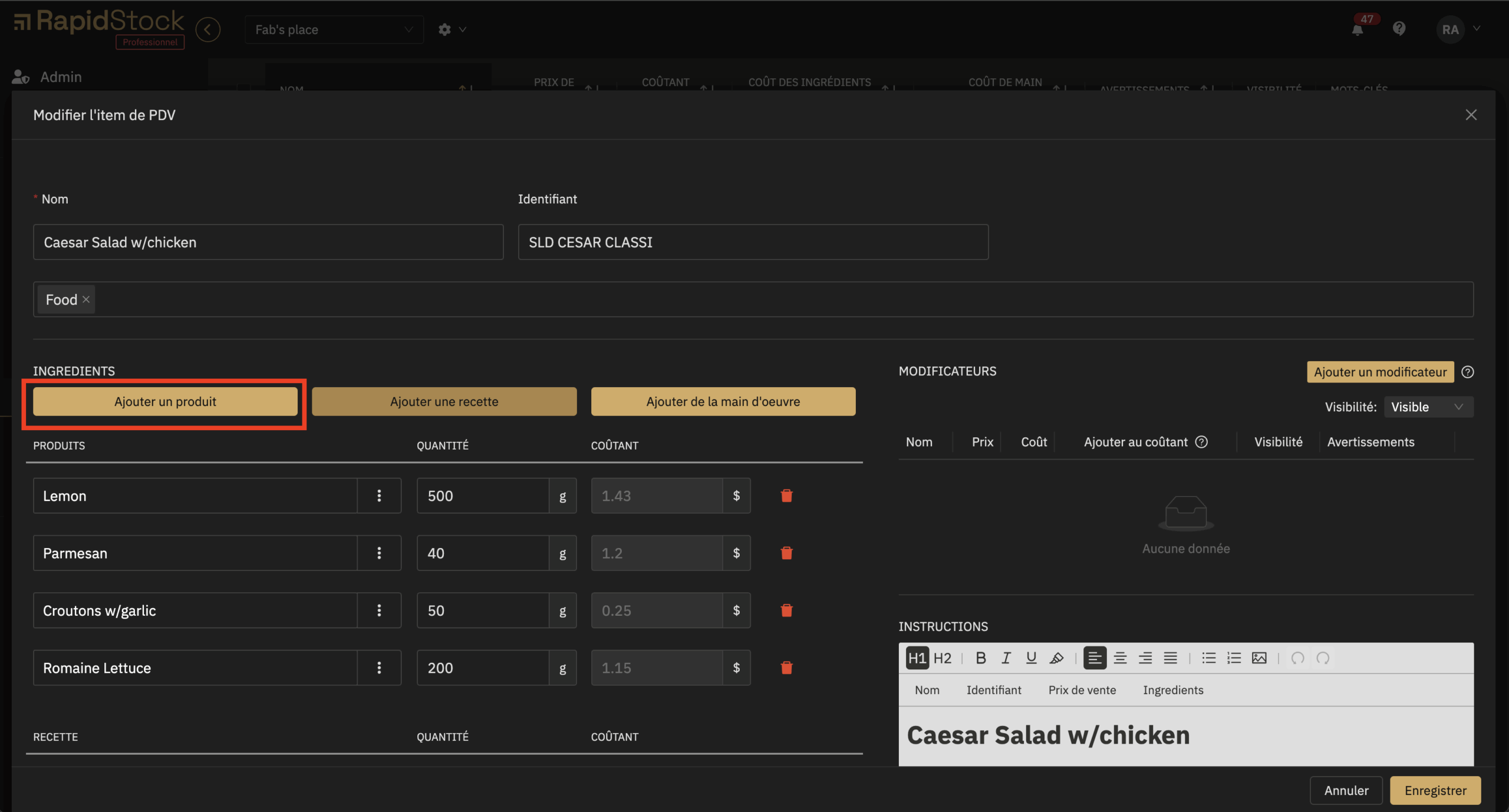This screenshot has height=812, width=1509.
Task: Click help icon beside Ajouter un modificateur
Action: click(x=1468, y=372)
